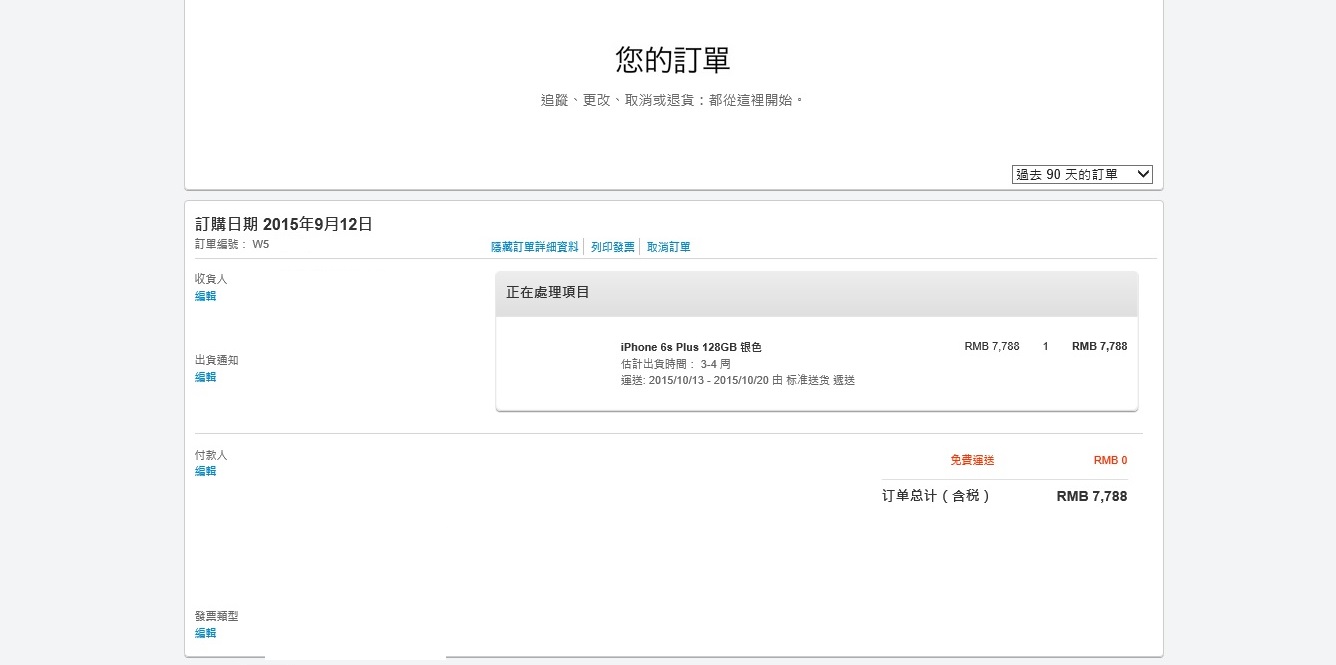
Task: Click the delivery date range 2015/10/13 - 2015/10/20
Action: tap(708, 380)
